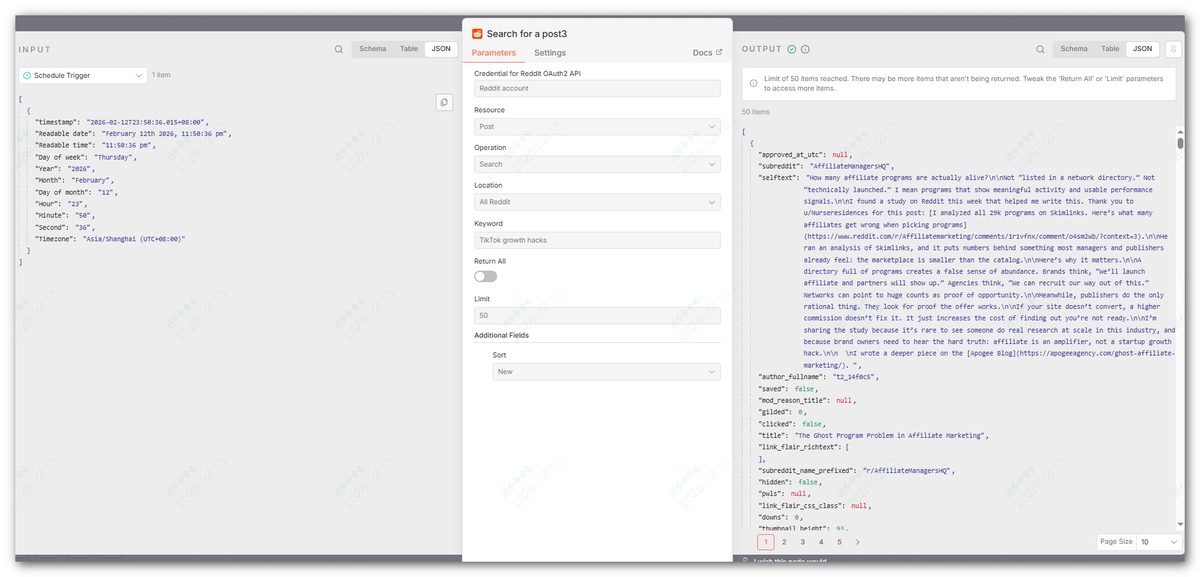Click the "Timezone" Asia/Shanghai value
1200x577 pixels.
[134, 239]
